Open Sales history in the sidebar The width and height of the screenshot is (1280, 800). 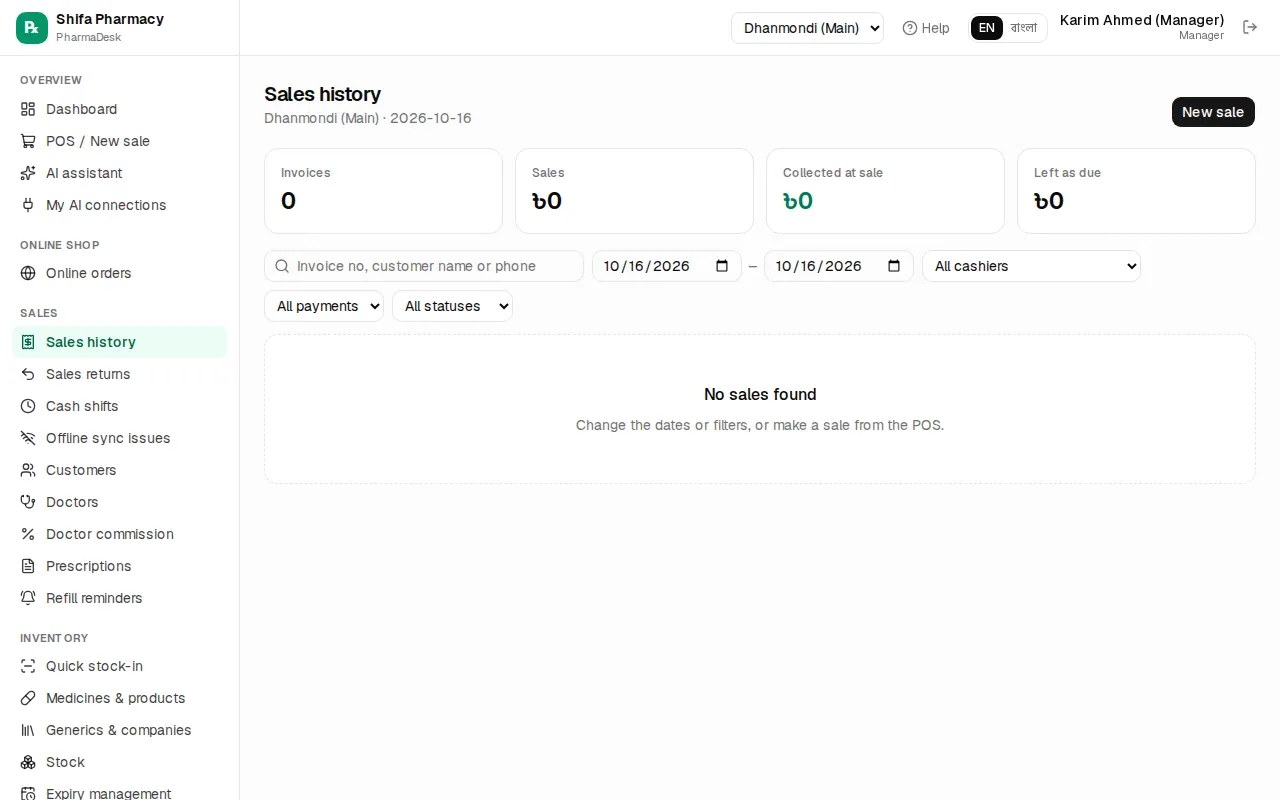[119, 342]
